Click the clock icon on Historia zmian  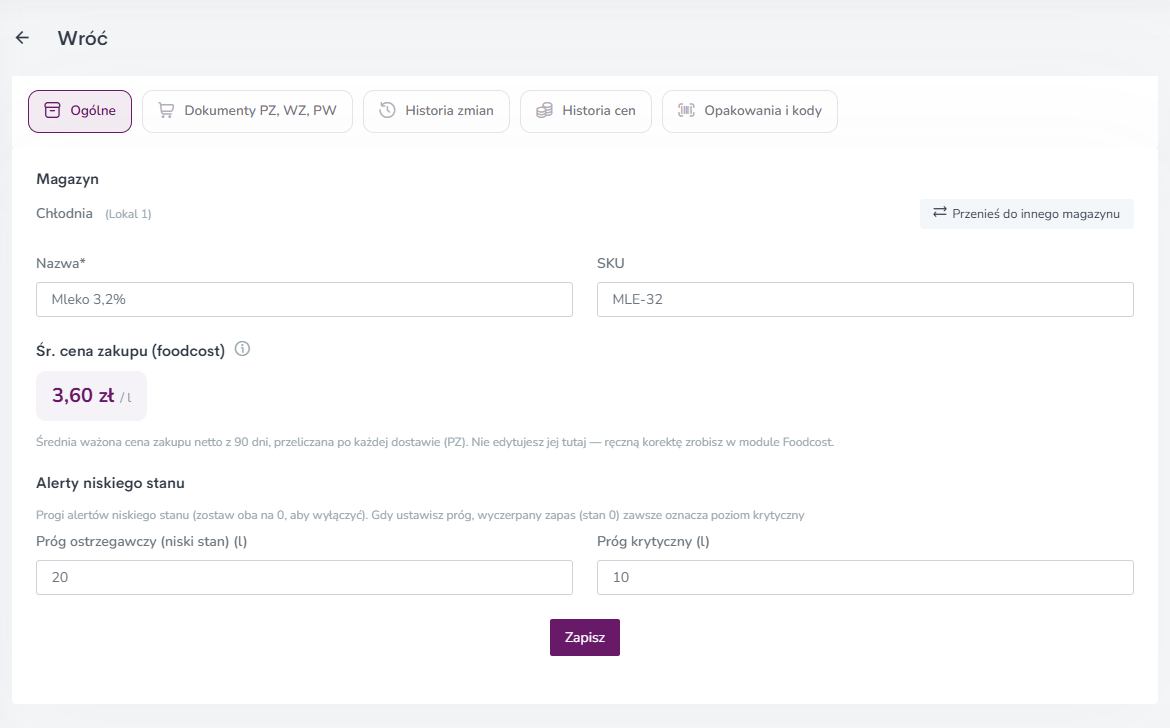[387, 110]
